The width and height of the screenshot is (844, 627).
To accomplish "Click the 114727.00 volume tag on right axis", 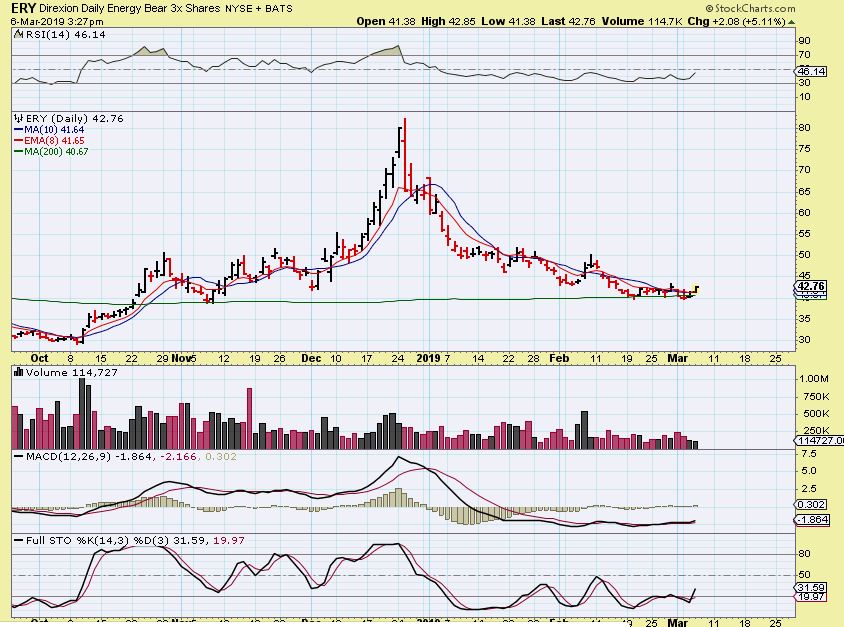I will coord(819,440).
